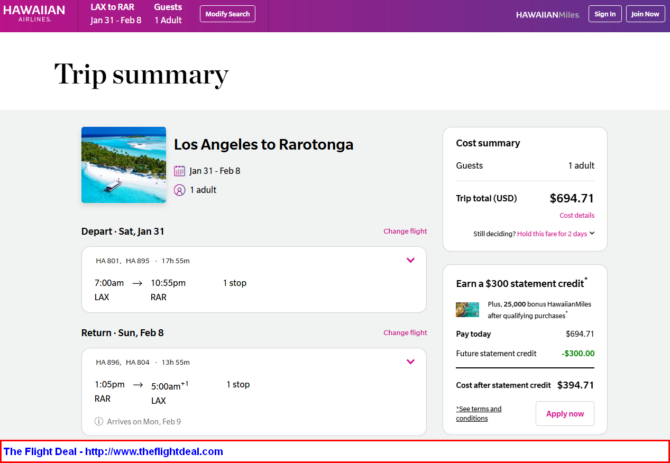Click the HawaiianMiles logo in header

coord(546,14)
